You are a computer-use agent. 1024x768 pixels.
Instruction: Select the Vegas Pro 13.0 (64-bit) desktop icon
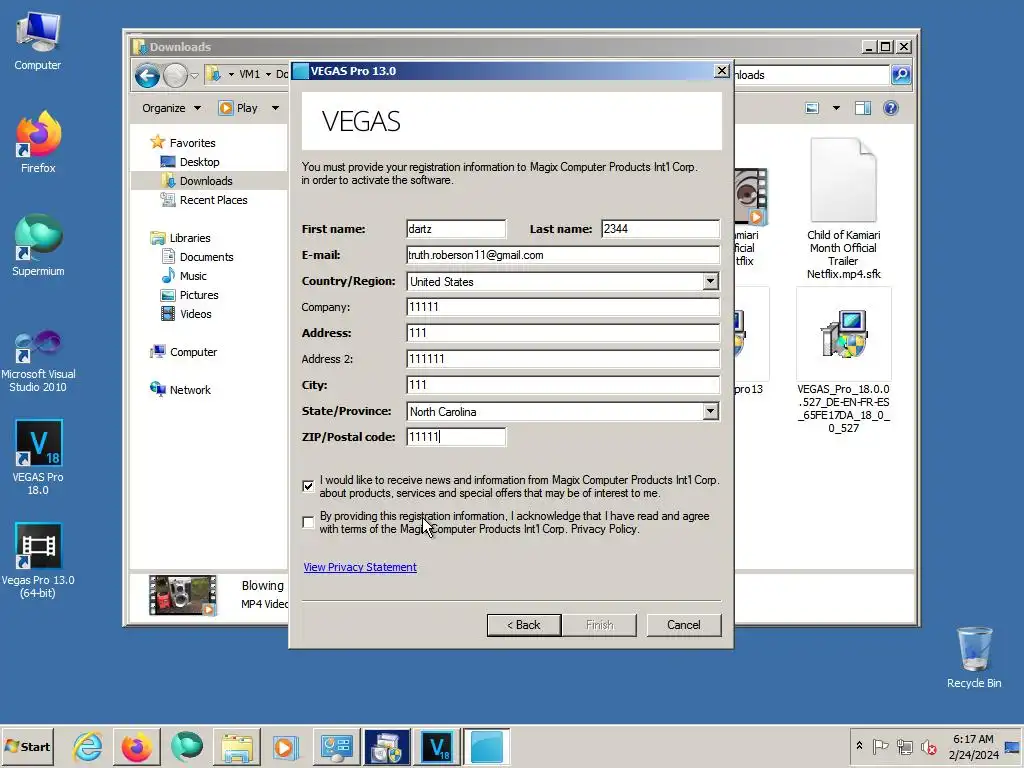click(x=38, y=560)
